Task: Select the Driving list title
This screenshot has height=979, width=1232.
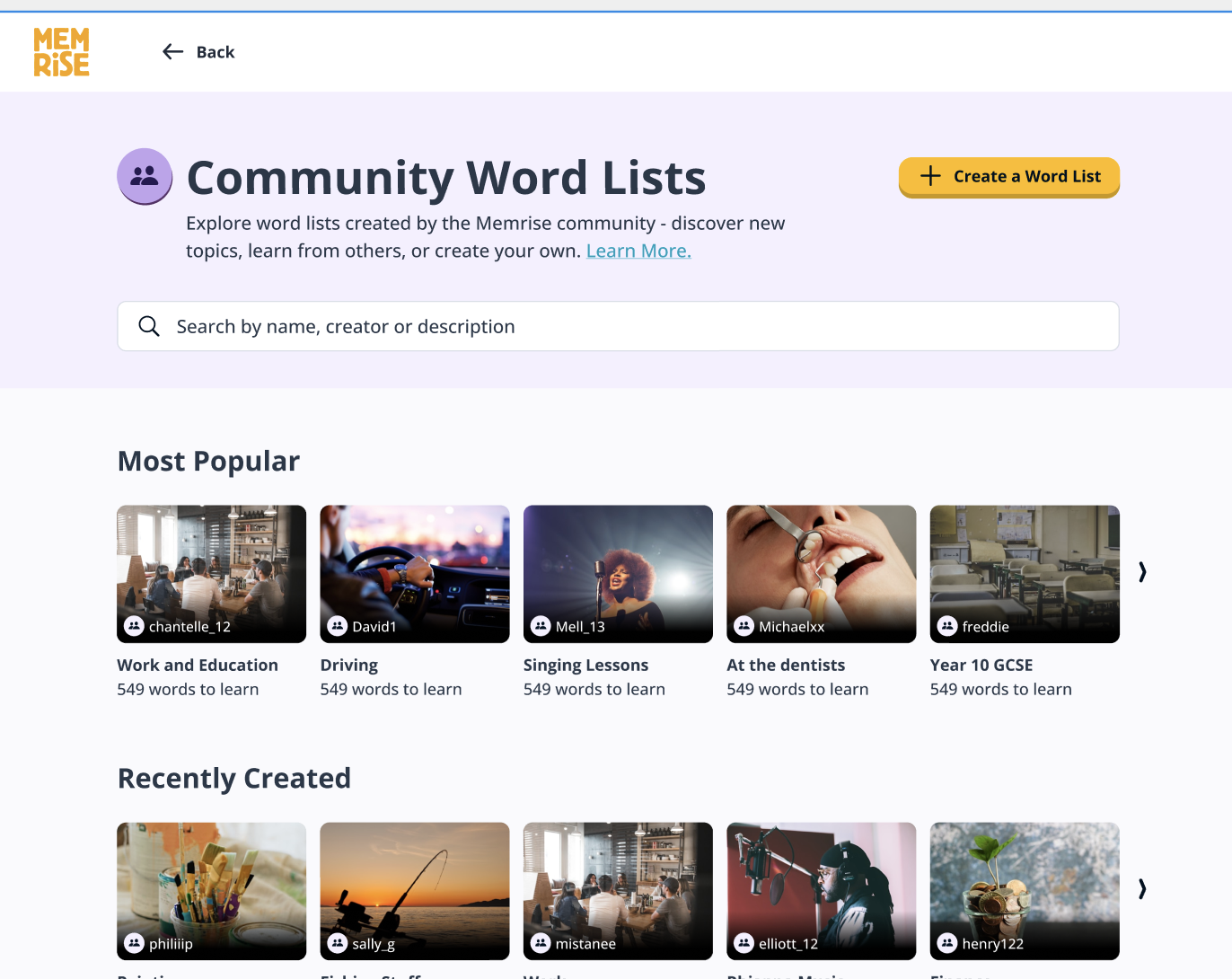Action: click(349, 666)
